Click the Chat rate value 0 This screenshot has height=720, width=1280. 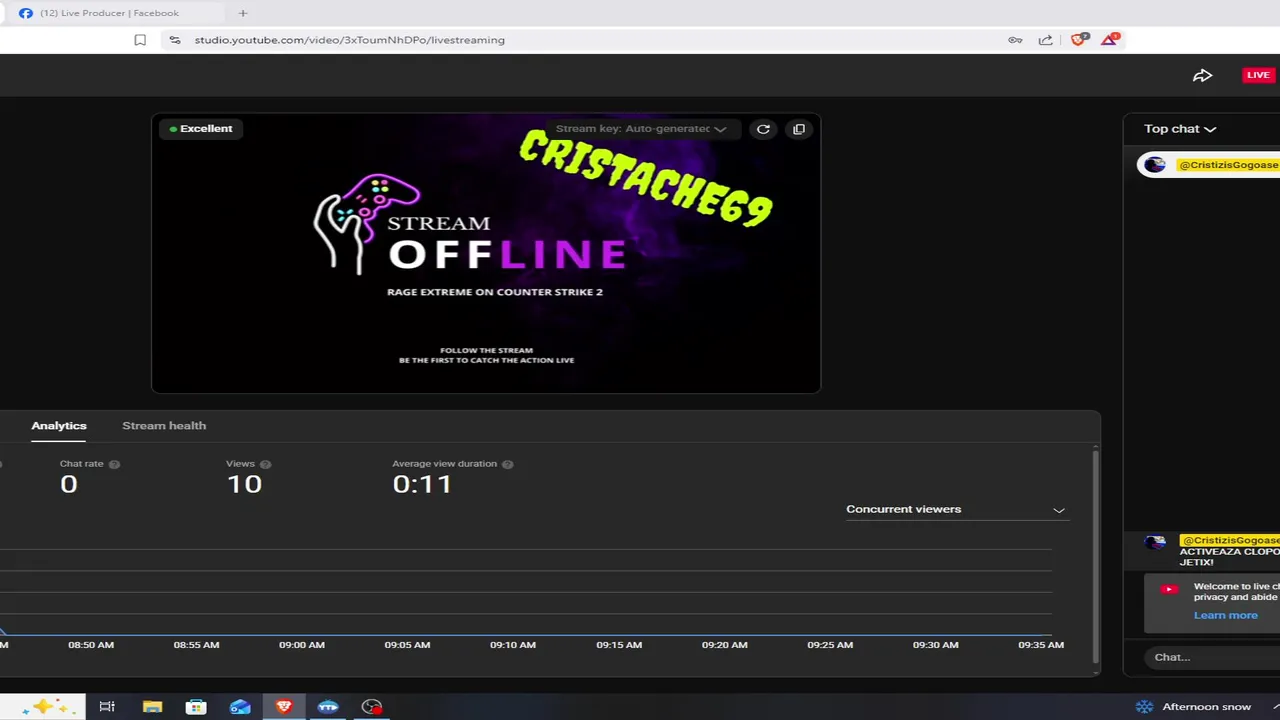[x=68, y=484]
